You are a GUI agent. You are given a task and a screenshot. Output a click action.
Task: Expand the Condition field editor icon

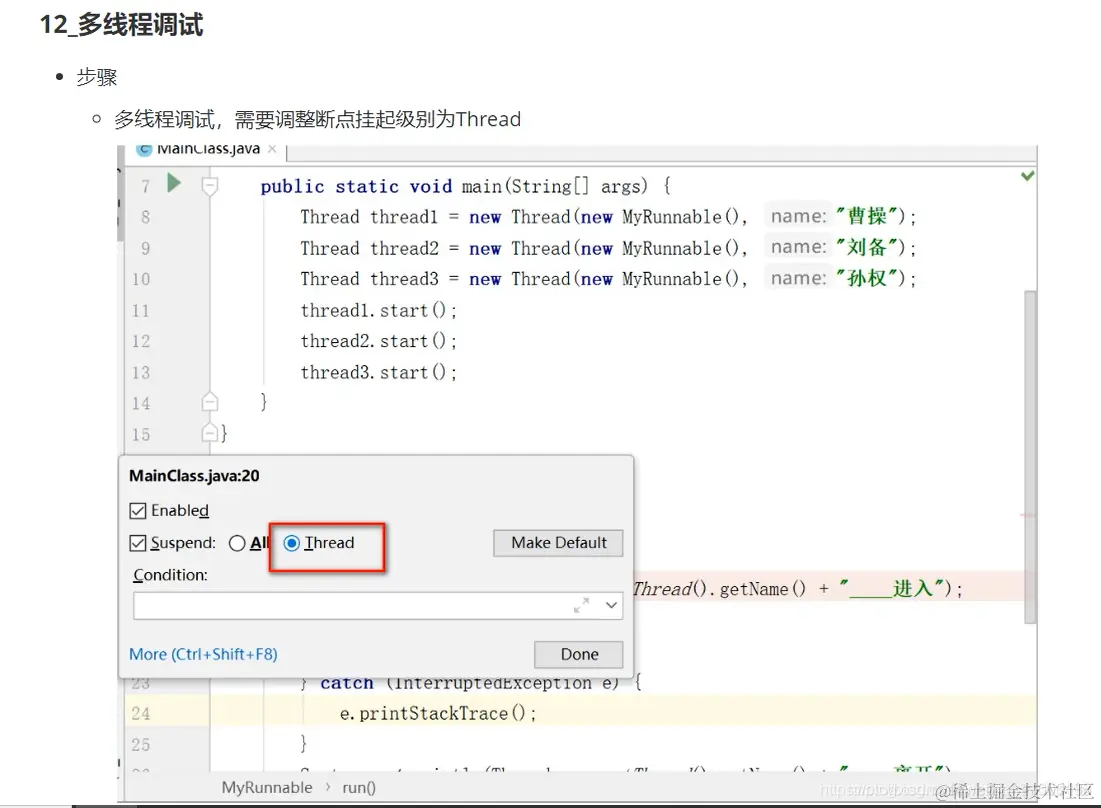(581, 605)
